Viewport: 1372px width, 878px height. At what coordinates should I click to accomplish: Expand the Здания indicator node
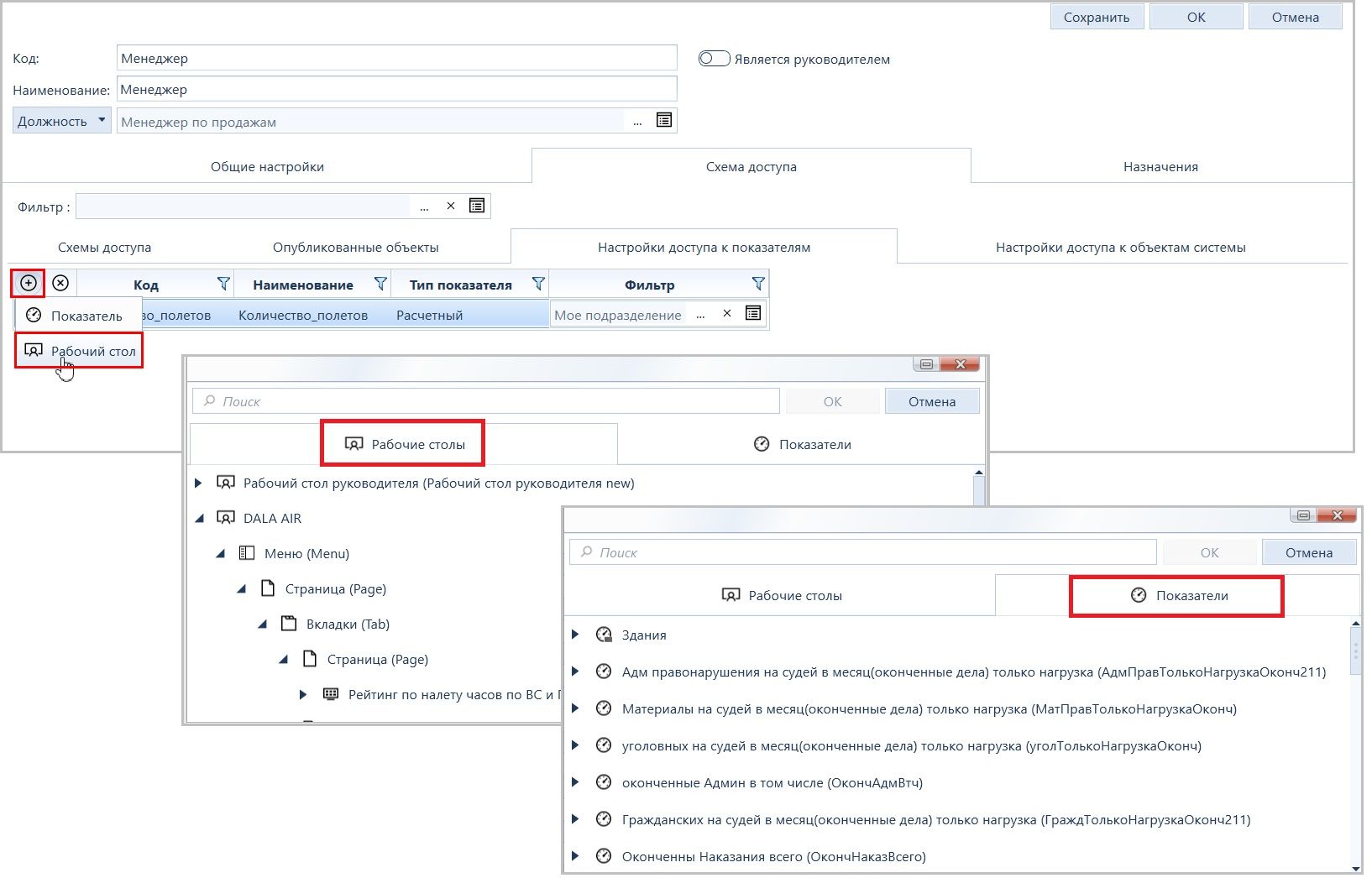(x=575, y=635)
